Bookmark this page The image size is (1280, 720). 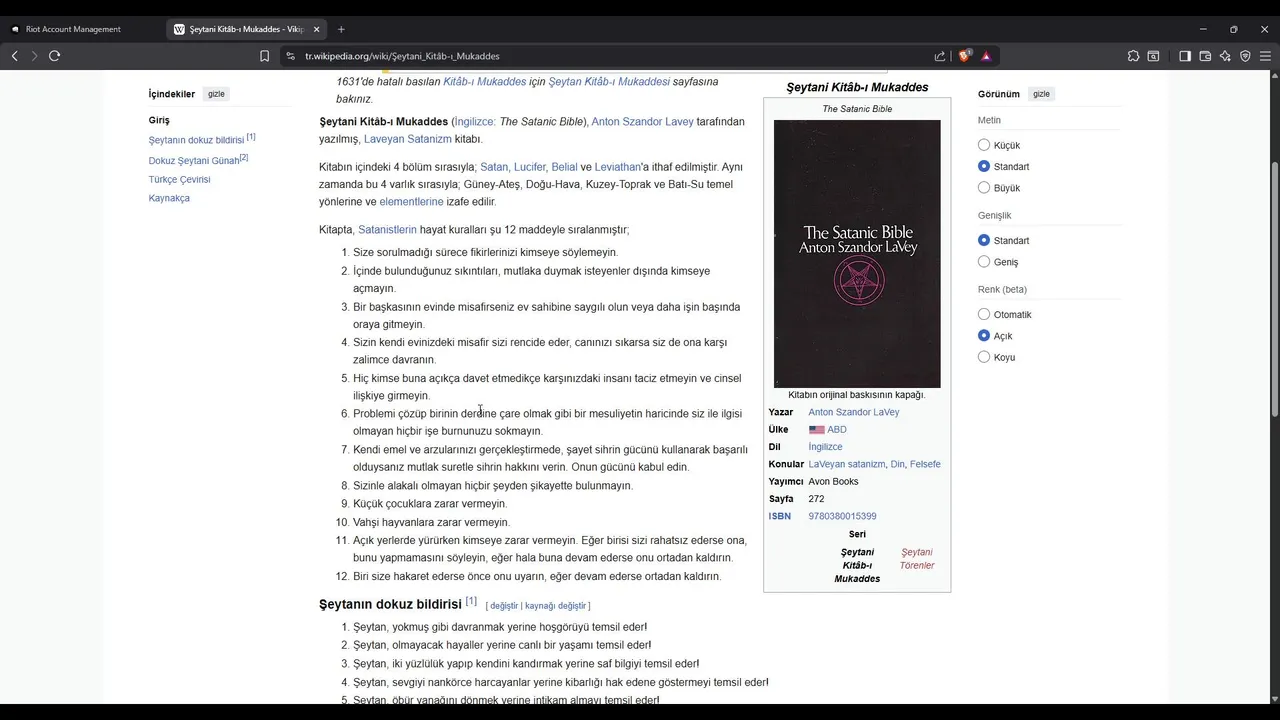265,56
